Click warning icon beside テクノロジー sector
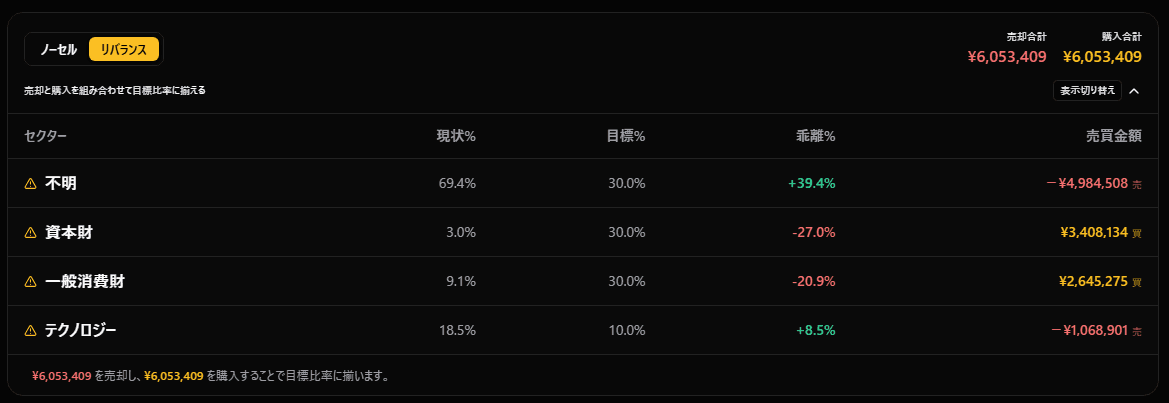1169x403 pixels. click(x=30, y=330)
